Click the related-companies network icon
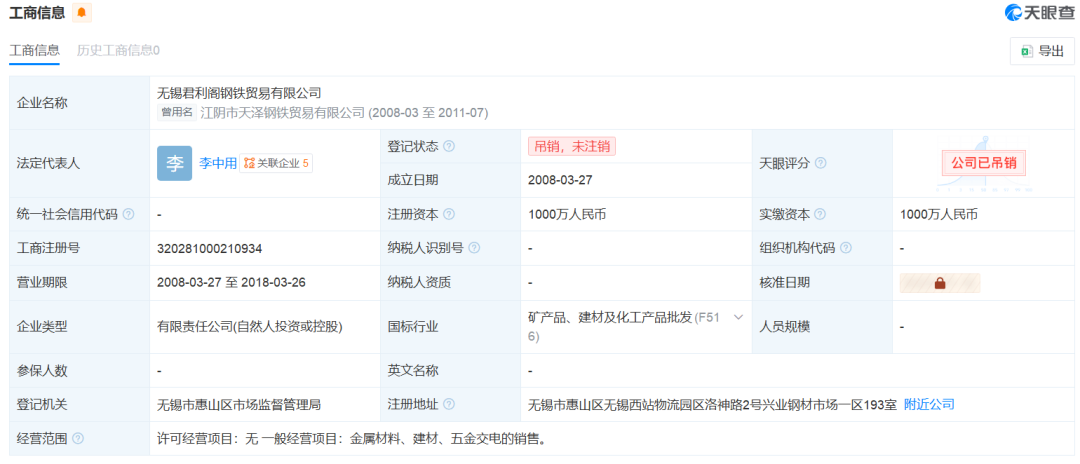Screen dimensions: 1080x464 point(249,163)
